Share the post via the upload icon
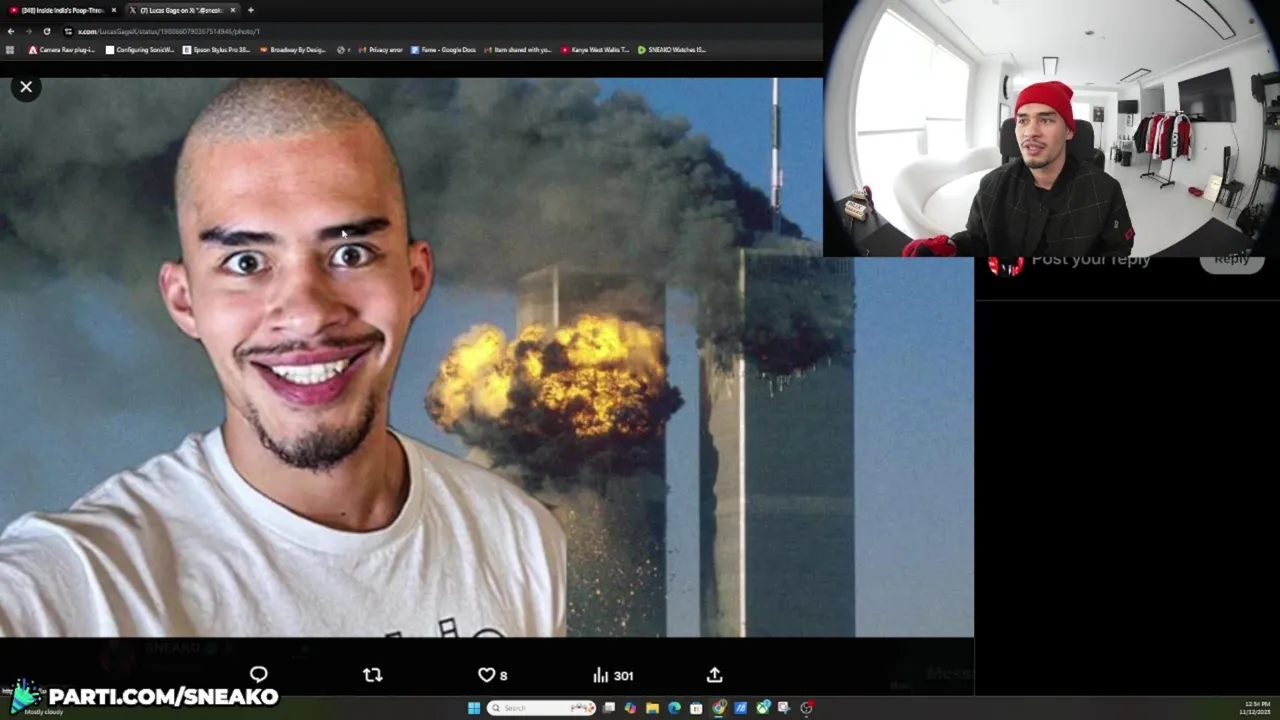Screen dimensions: 1280x720 [x=714, y=675]
